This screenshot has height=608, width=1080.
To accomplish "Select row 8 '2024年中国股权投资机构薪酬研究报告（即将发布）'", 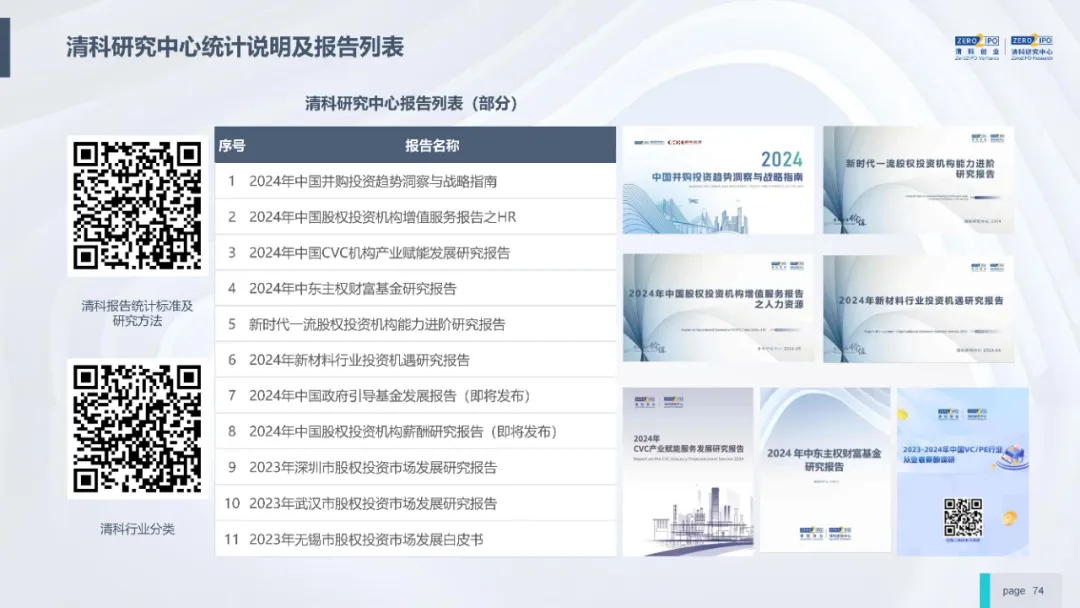I will click(415, 432).
